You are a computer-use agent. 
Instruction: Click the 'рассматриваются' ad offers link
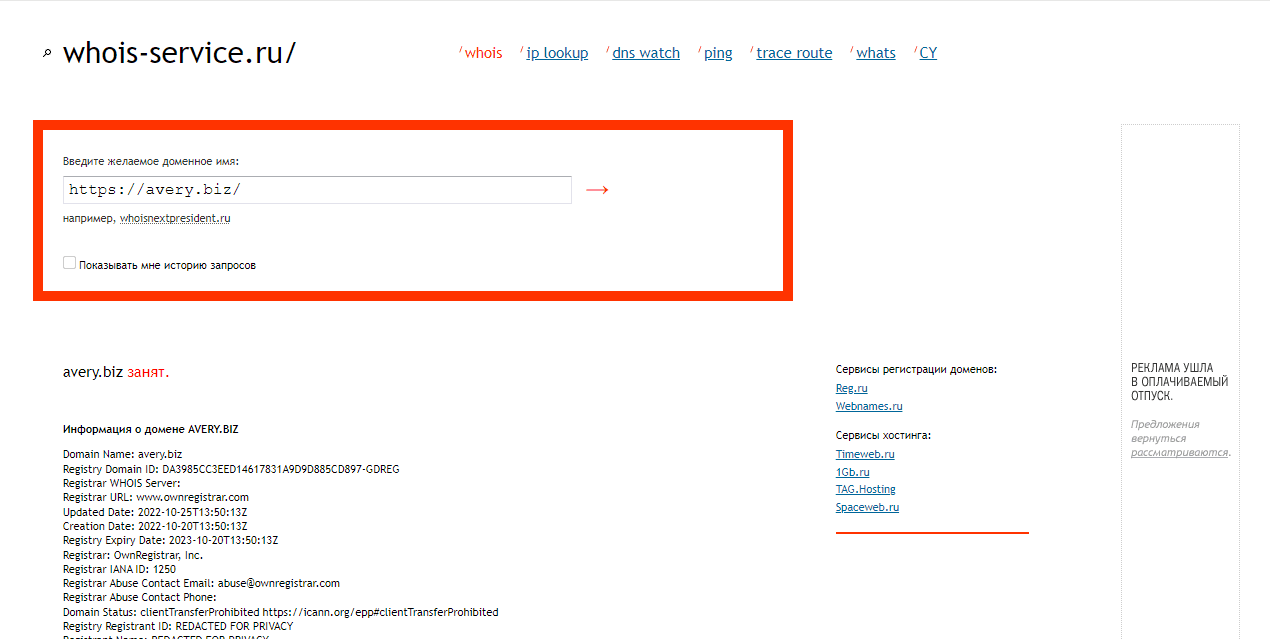(1178, 452)
